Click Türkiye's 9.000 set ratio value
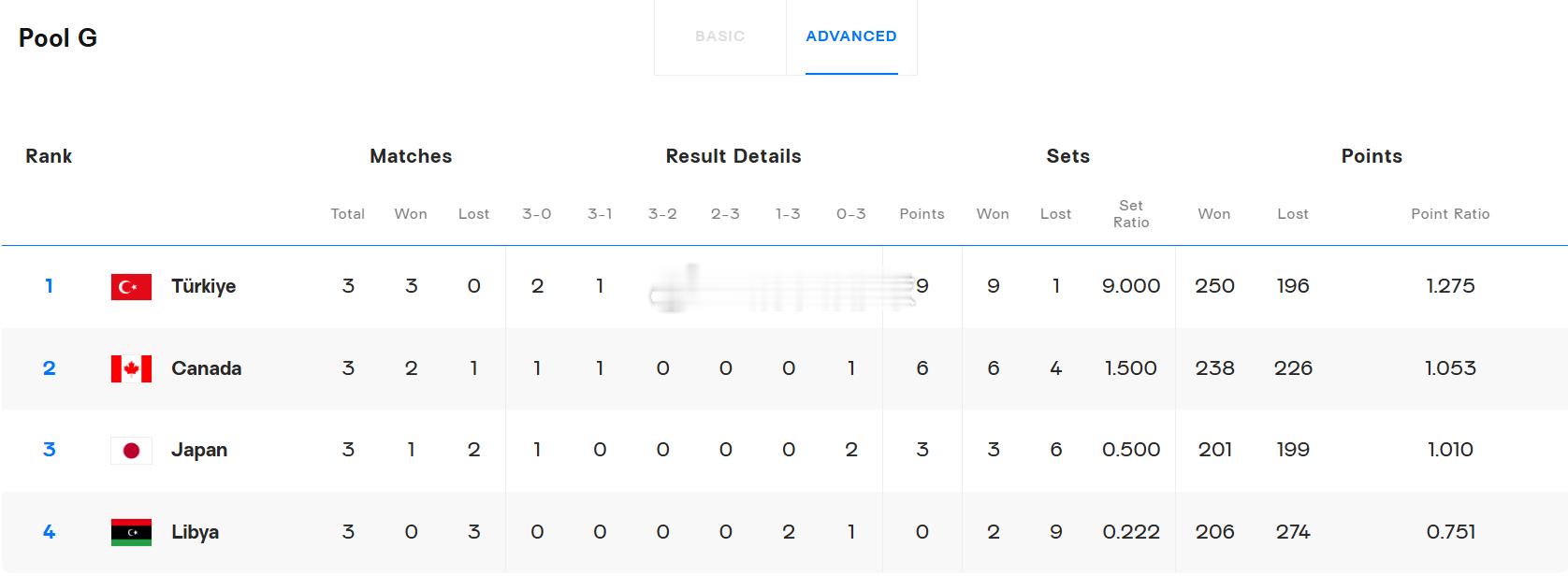This screenshot has width=1568, height=576. pyautogui.click(x=1130, y=286)
